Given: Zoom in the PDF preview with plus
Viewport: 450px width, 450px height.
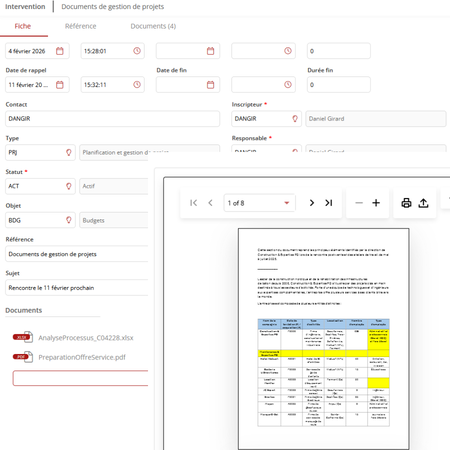Looking at the screenshot, I should point(376,203).
